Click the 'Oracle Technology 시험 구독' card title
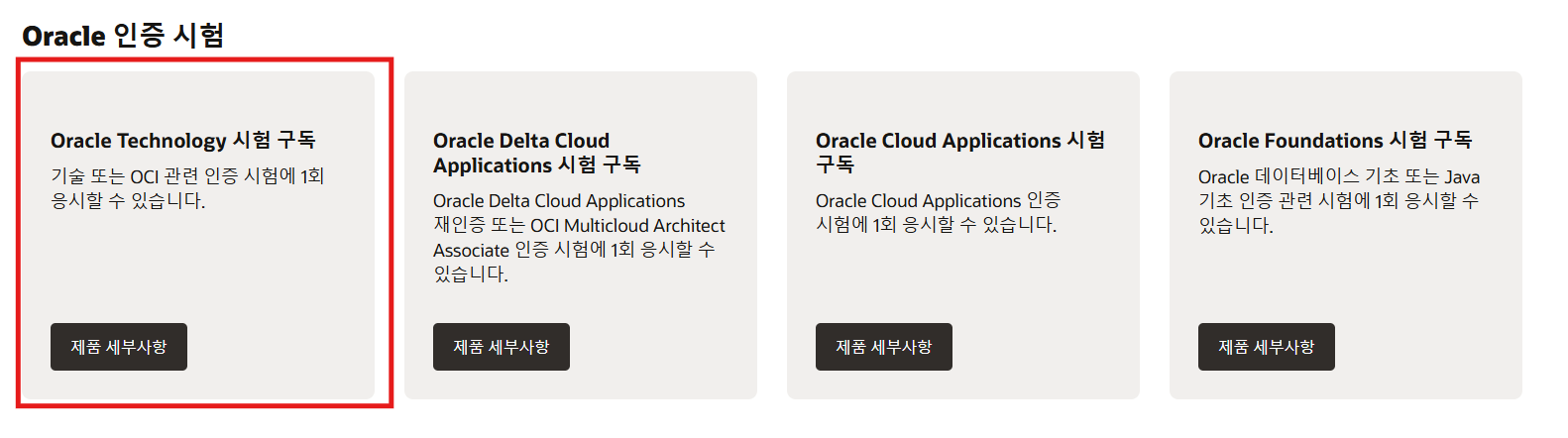This screenshot has width=1568, height=438. pos(183,141)
